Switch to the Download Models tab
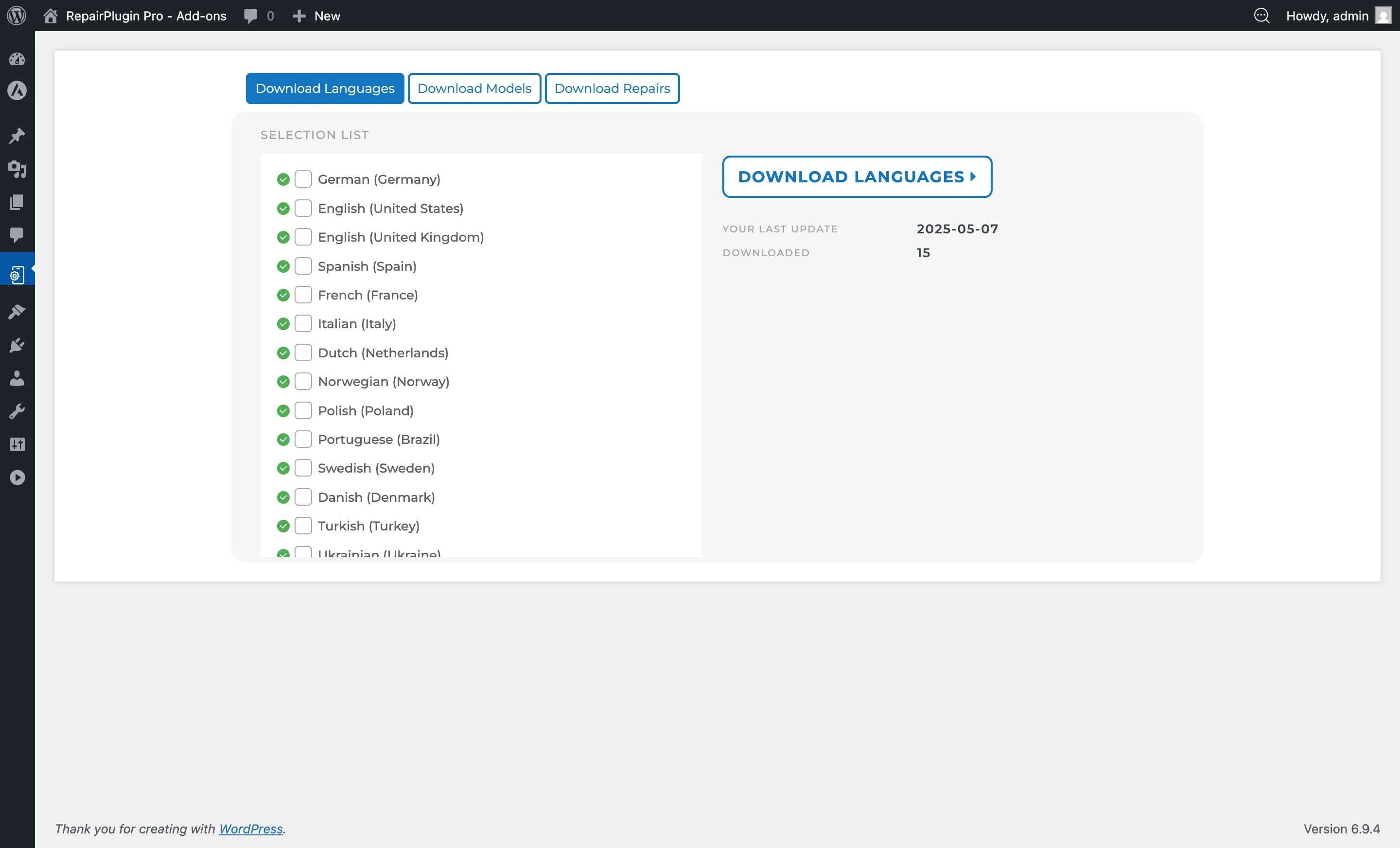The width and height of the screenshot is (1400, 848). (x=474, y=88)
